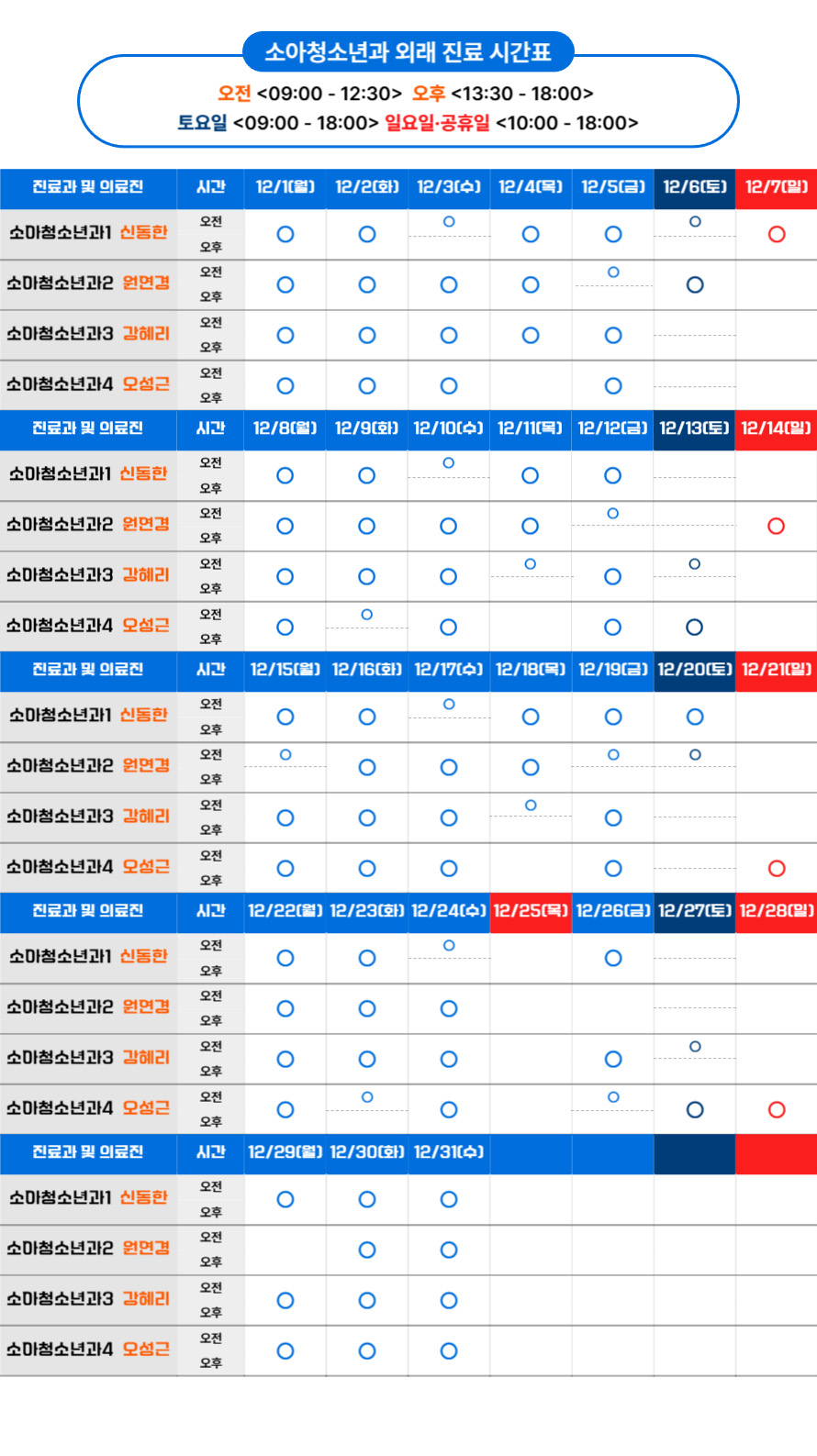Click the blank red header cell in last week

click(x=776, y=1152)
